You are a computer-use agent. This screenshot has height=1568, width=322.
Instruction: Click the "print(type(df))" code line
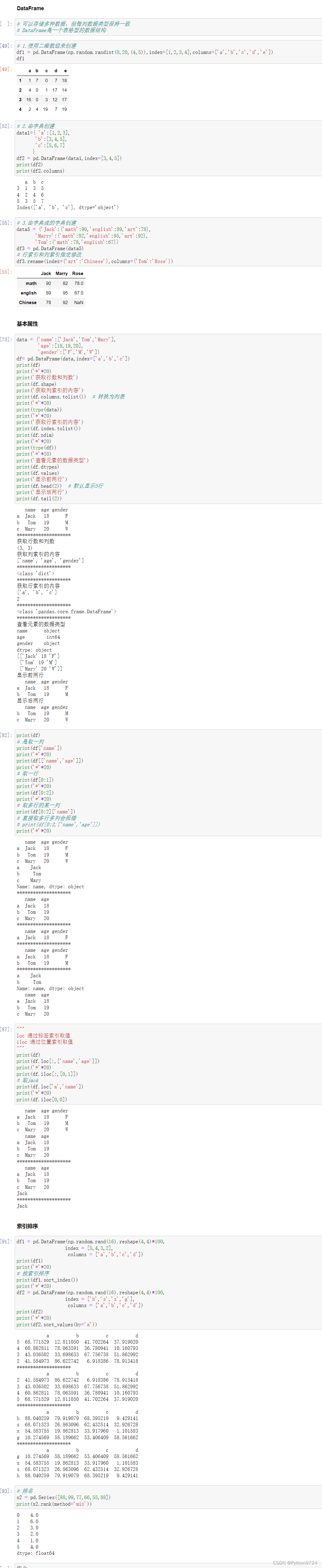36,448
